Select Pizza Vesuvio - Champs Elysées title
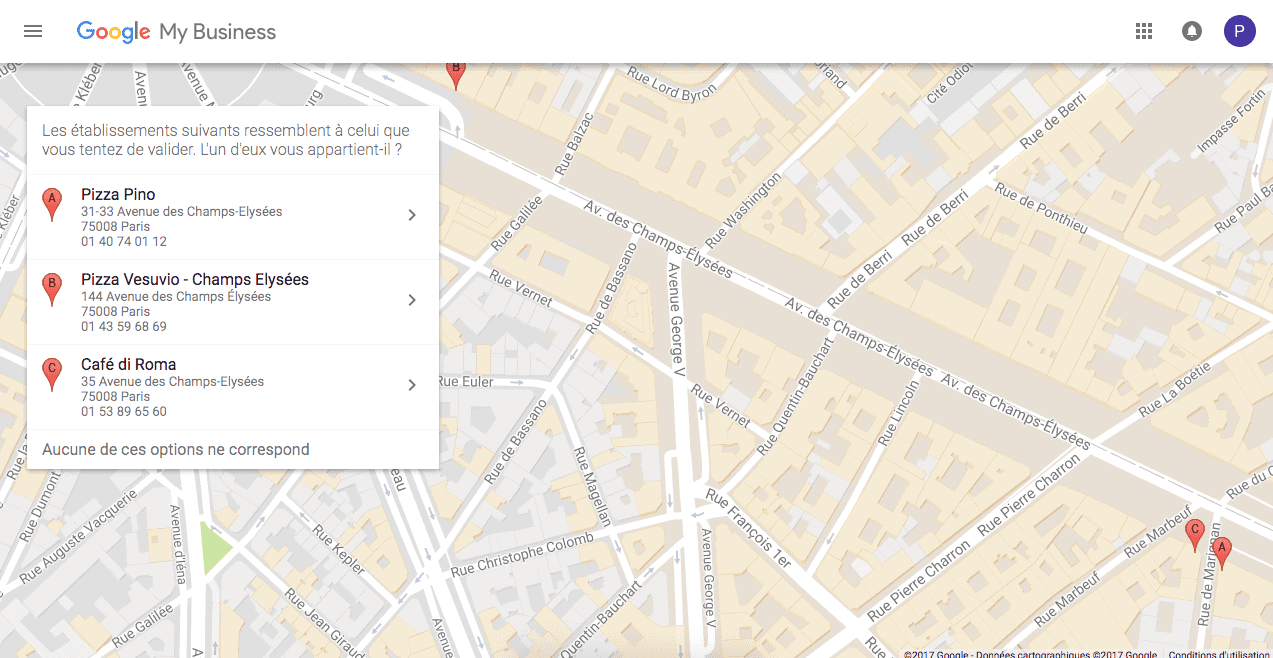Viewport: 1273px width, 658px height. coord(195,279)
